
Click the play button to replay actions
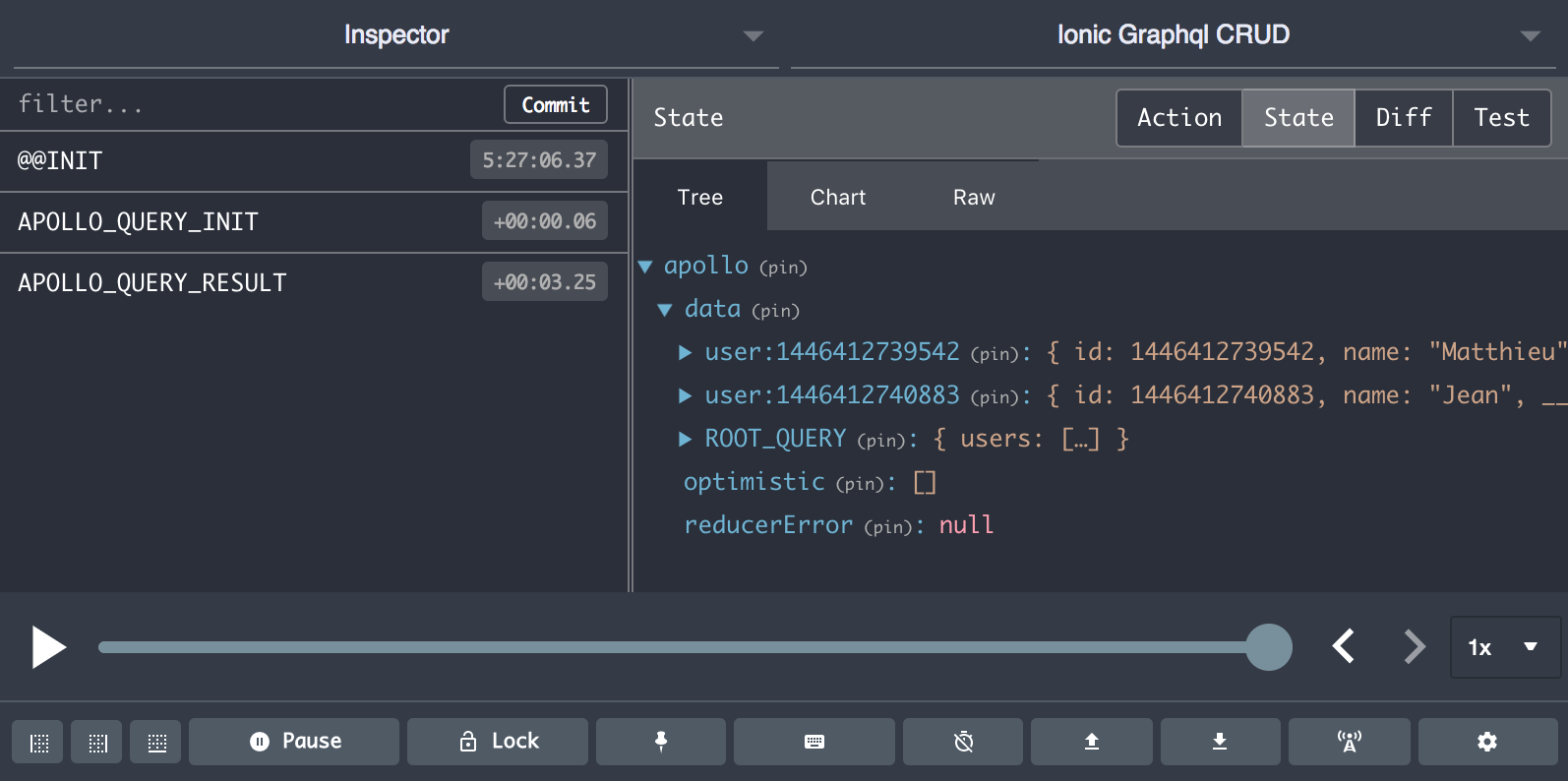click(48, 647)
